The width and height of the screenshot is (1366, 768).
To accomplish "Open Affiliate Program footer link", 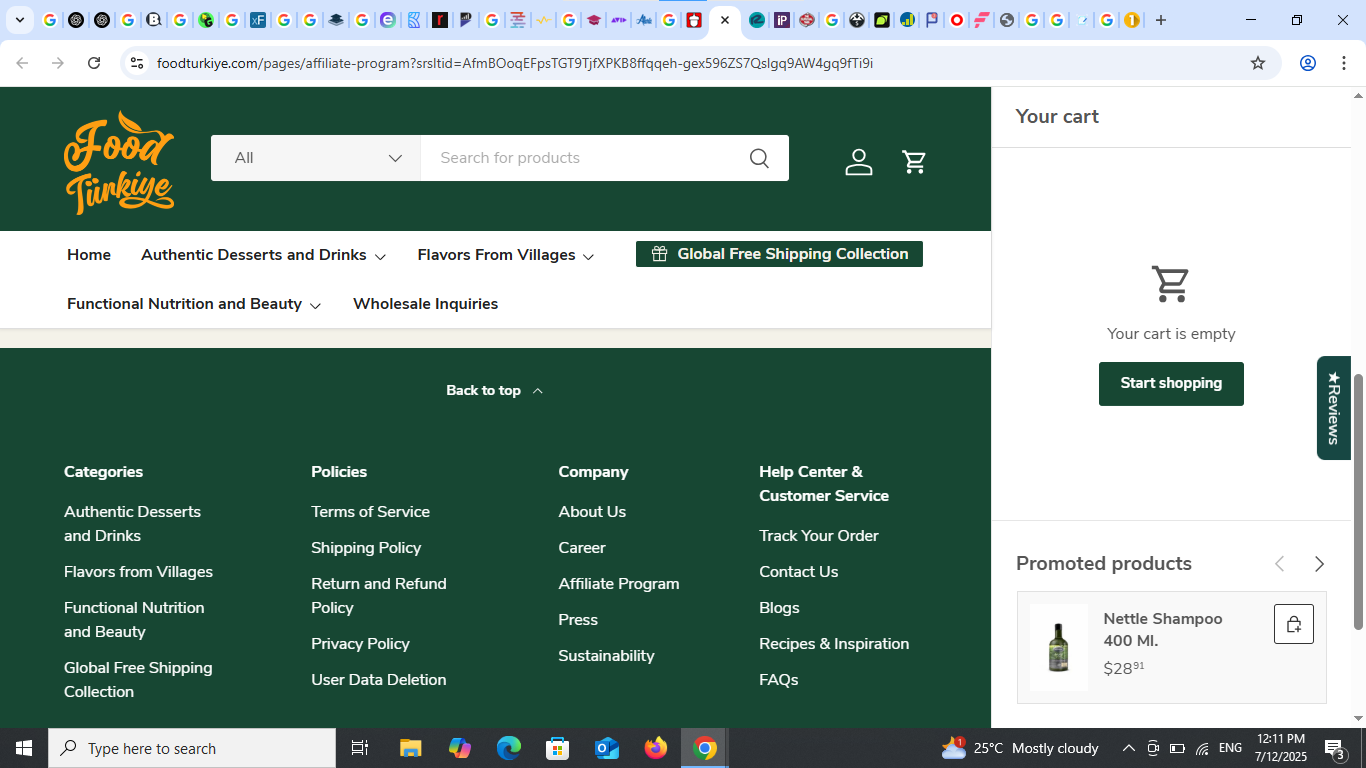I will 619,584.
